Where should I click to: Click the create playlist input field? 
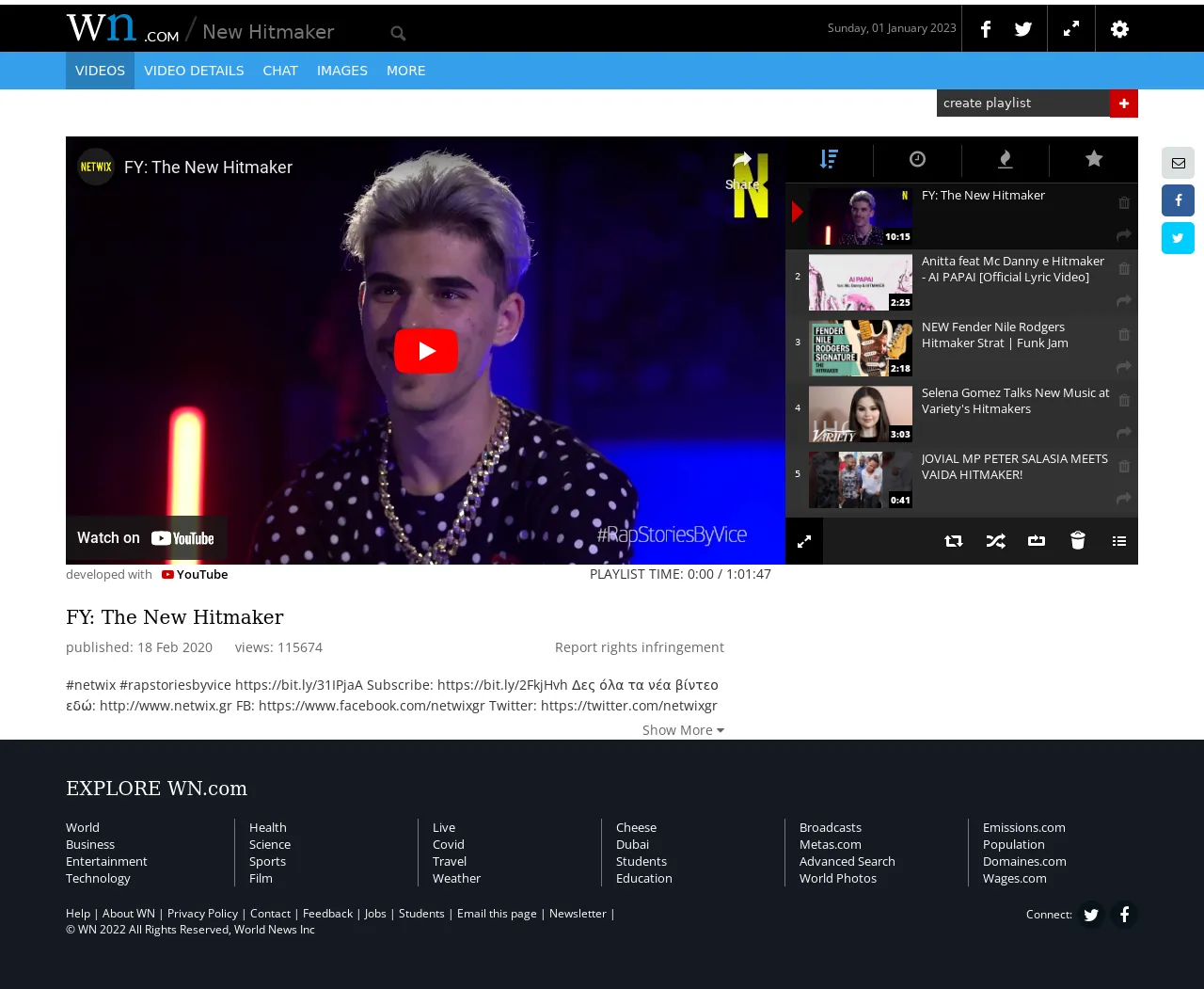pyautogui.click(x=1023, y=104)
